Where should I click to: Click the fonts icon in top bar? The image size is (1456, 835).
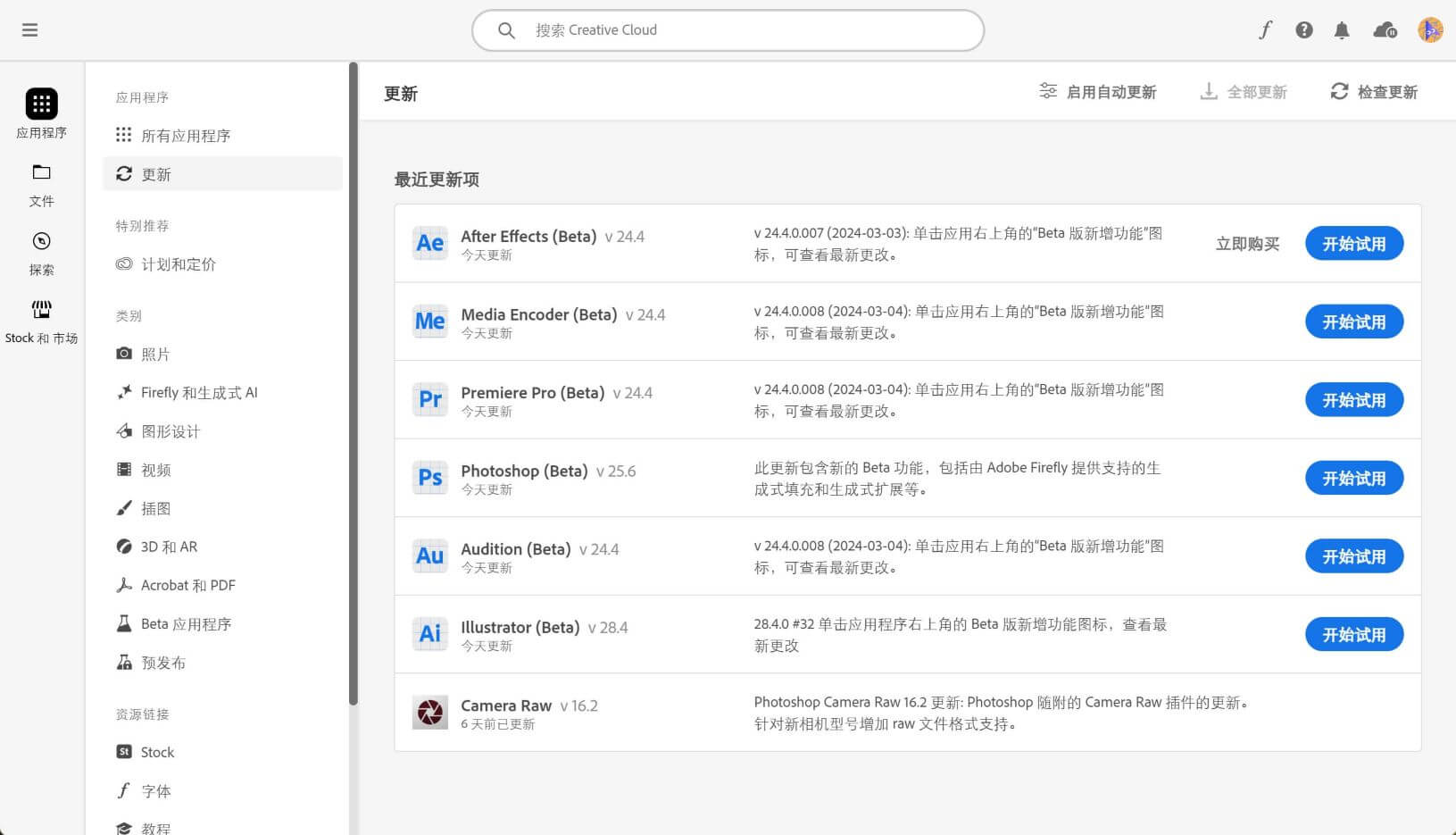pos(1265,30)
